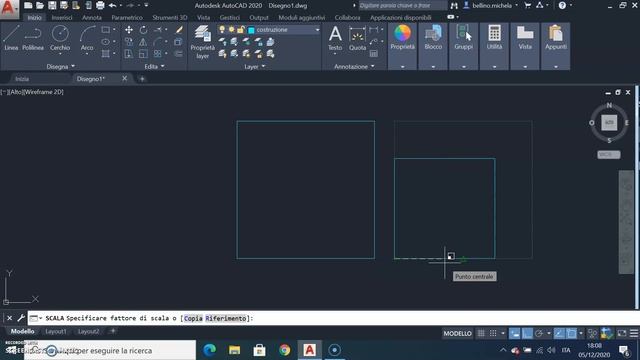Activate the Array (Serie) tool
640x360 pixels.
(158, 53)
